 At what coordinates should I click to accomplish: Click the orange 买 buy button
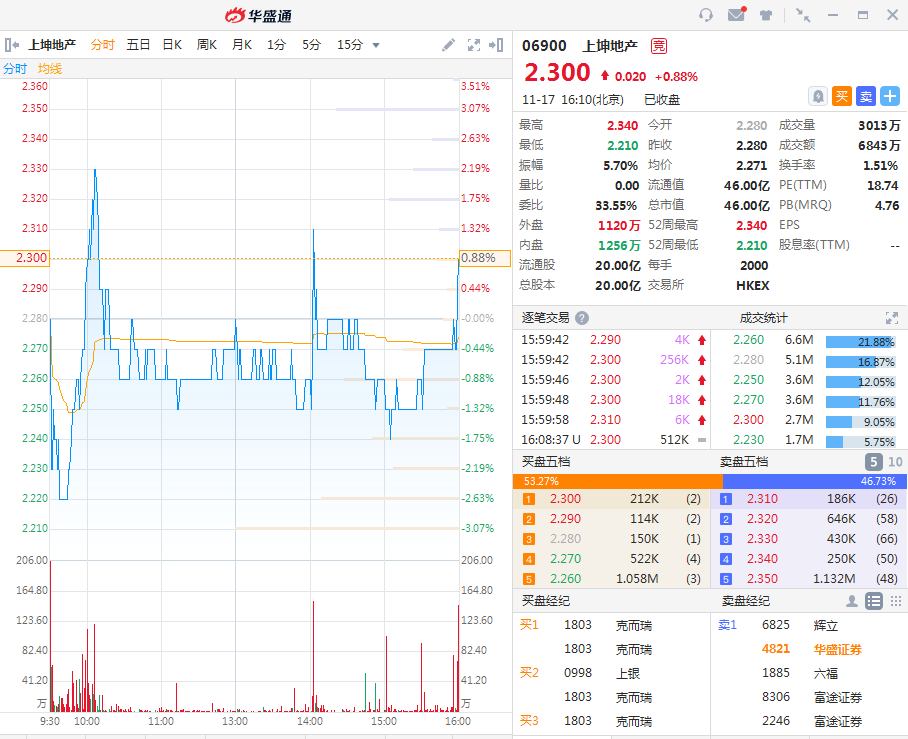[x=842, y=96]
